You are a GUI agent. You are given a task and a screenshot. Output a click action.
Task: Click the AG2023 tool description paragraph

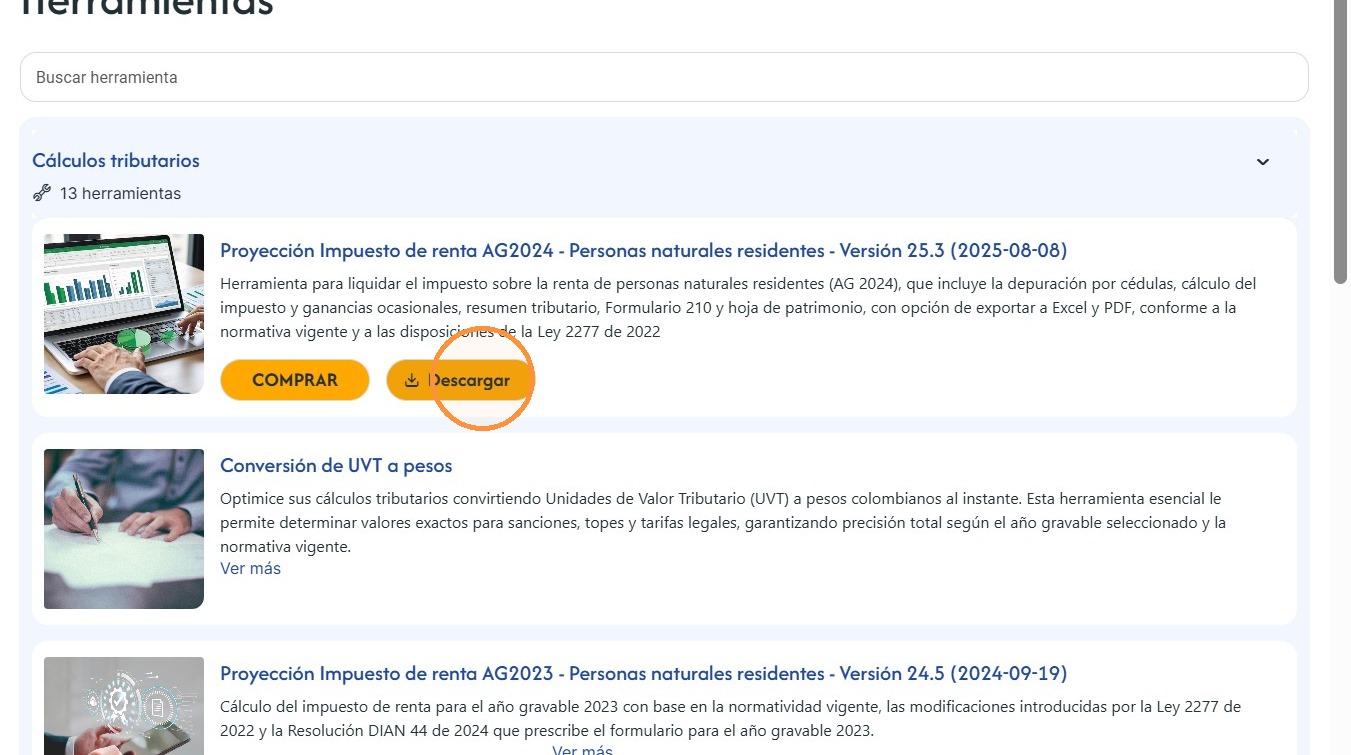pyautogui.click(x=730, y=719)
